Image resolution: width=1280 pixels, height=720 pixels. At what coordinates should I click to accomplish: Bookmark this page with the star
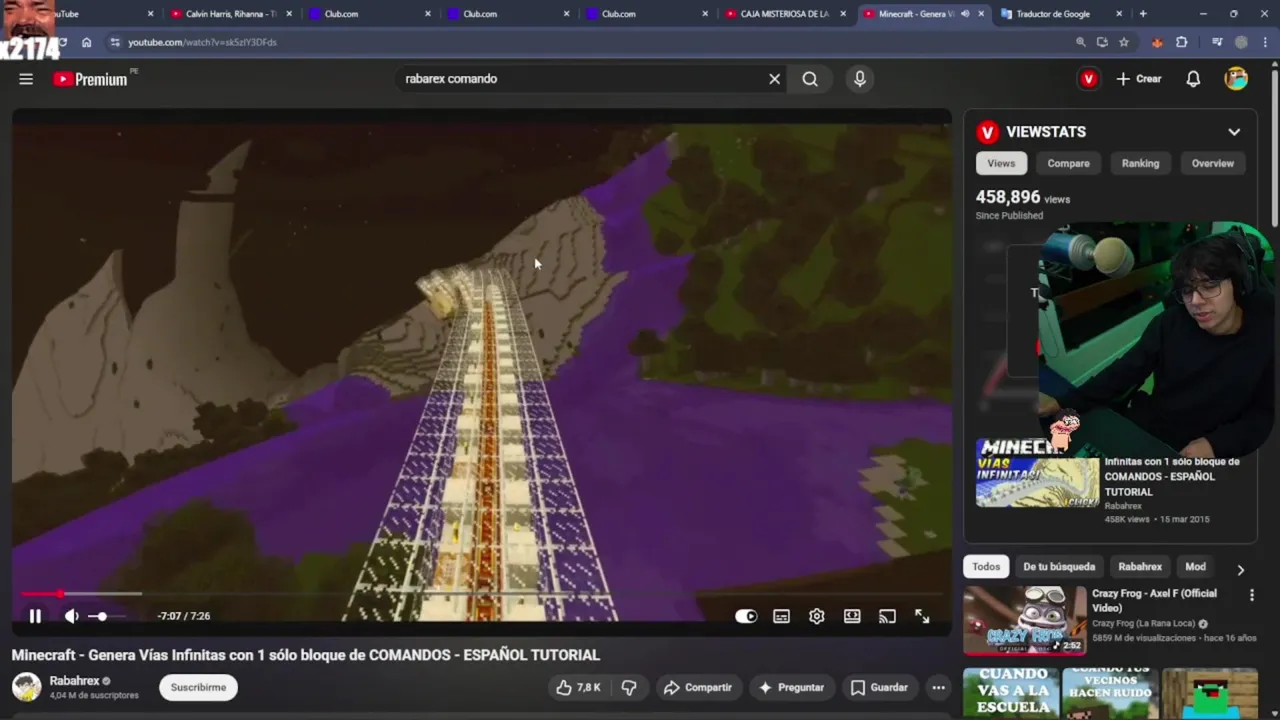(1124, 42)
